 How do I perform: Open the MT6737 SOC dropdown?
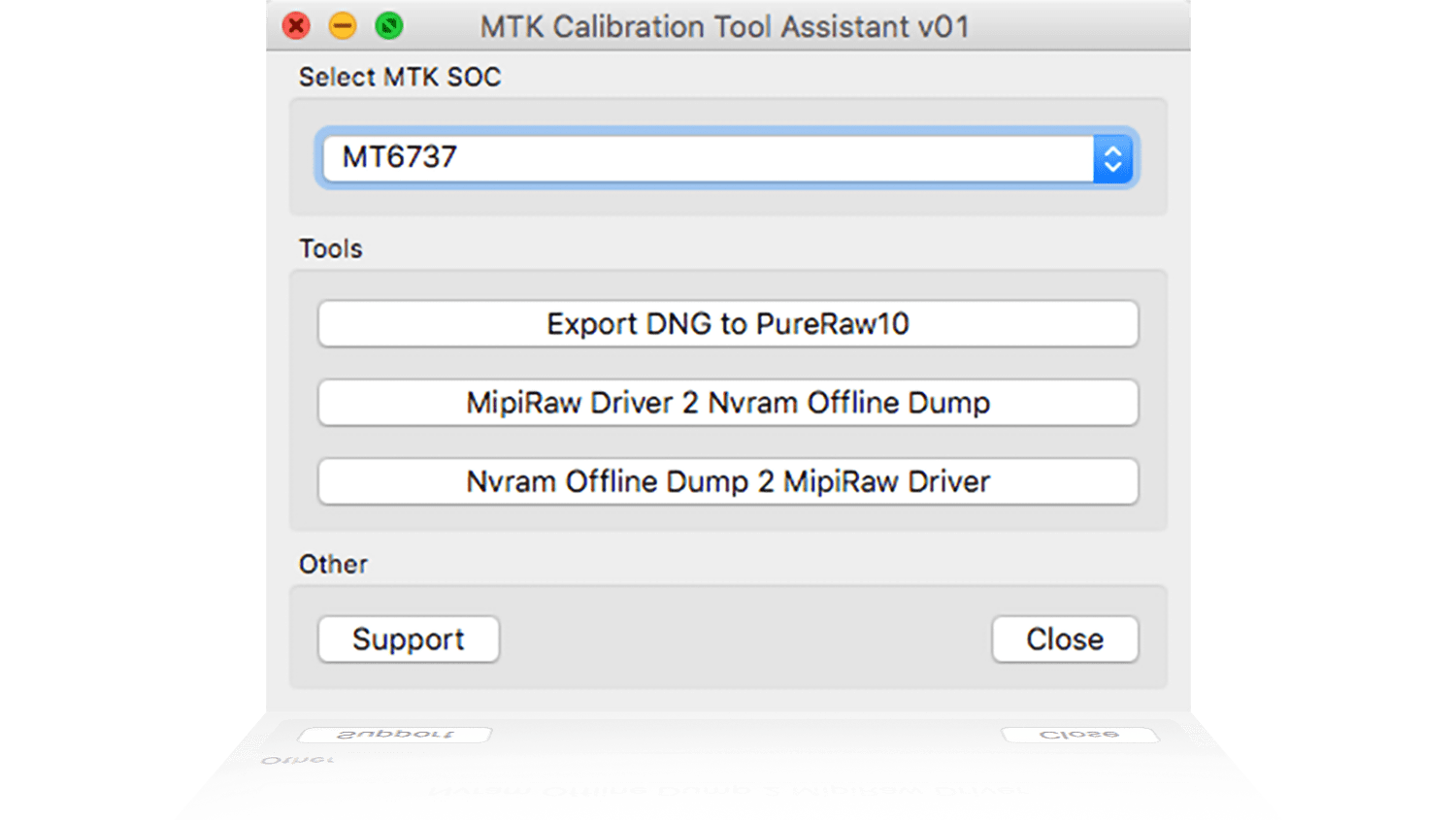709,158
